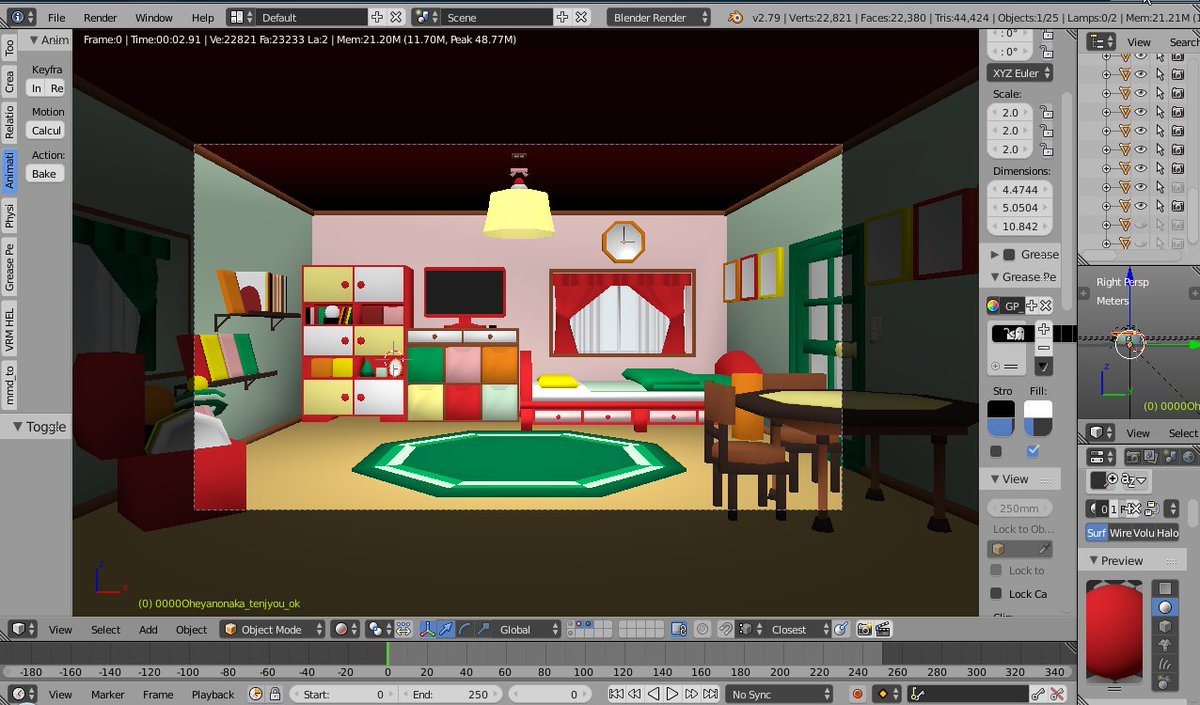Open the Blender Render engine dropdown

(659, 17)
